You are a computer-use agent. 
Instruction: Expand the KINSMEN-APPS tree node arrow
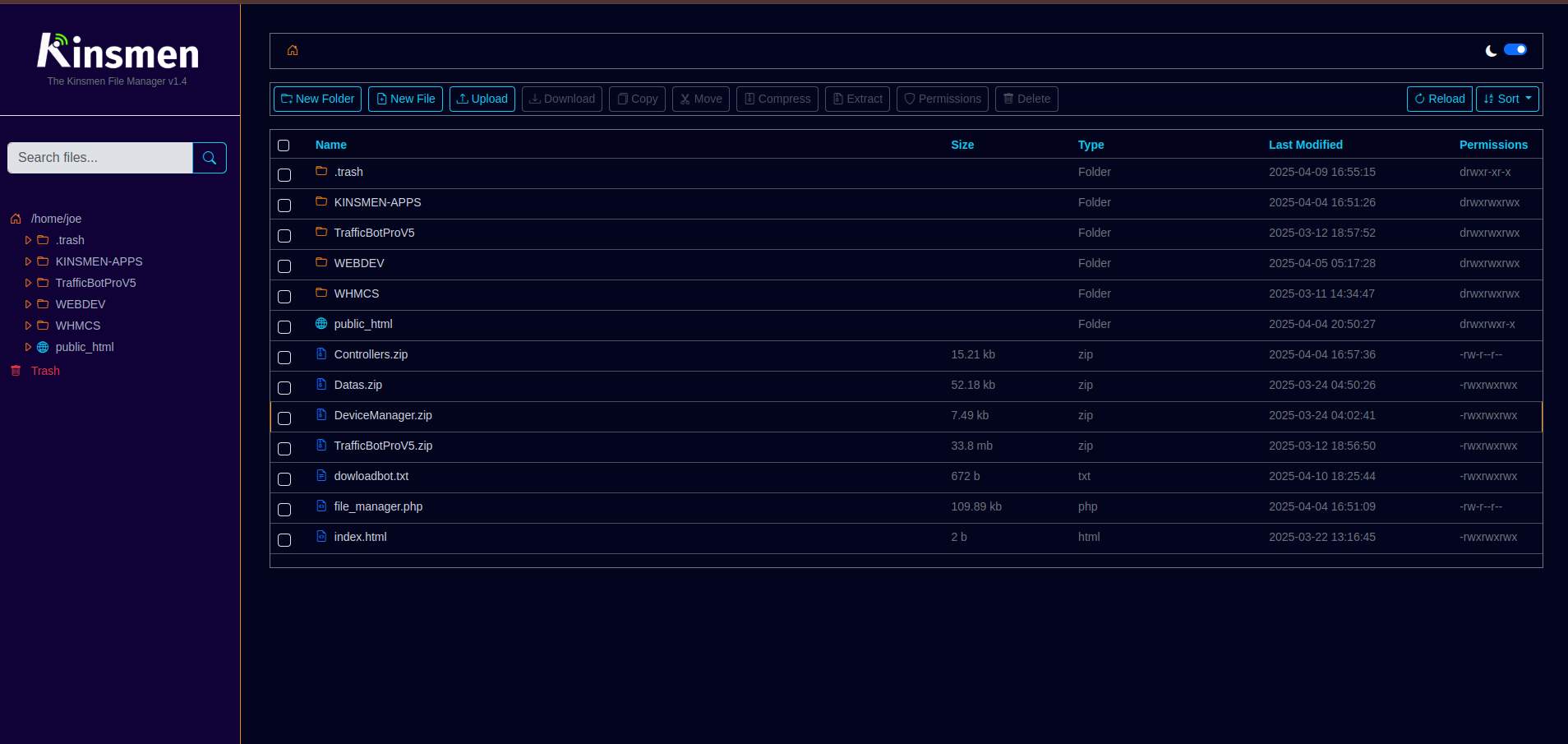click(x=28, y=261)
